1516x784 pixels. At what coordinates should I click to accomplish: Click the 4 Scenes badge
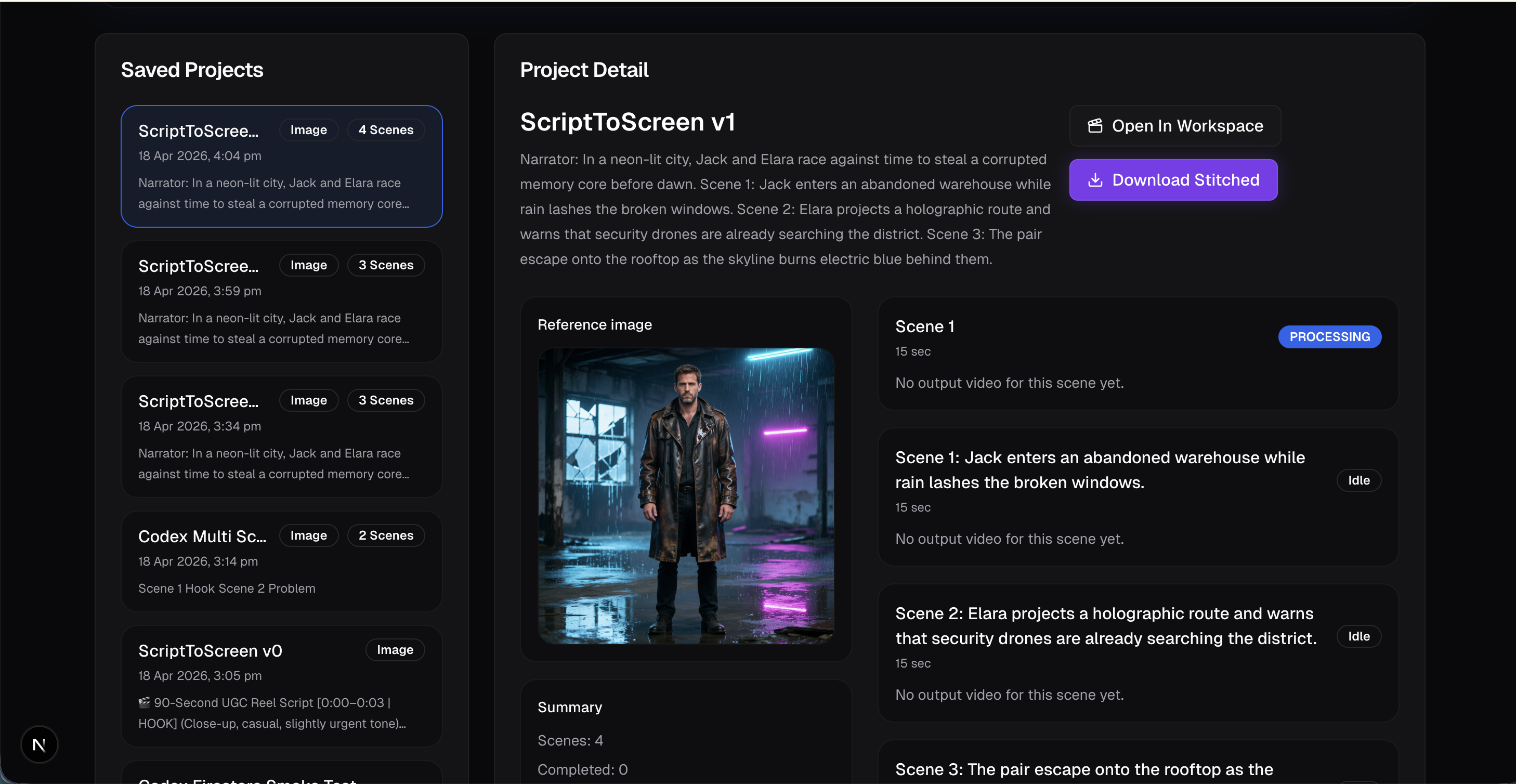coord(386,130)
